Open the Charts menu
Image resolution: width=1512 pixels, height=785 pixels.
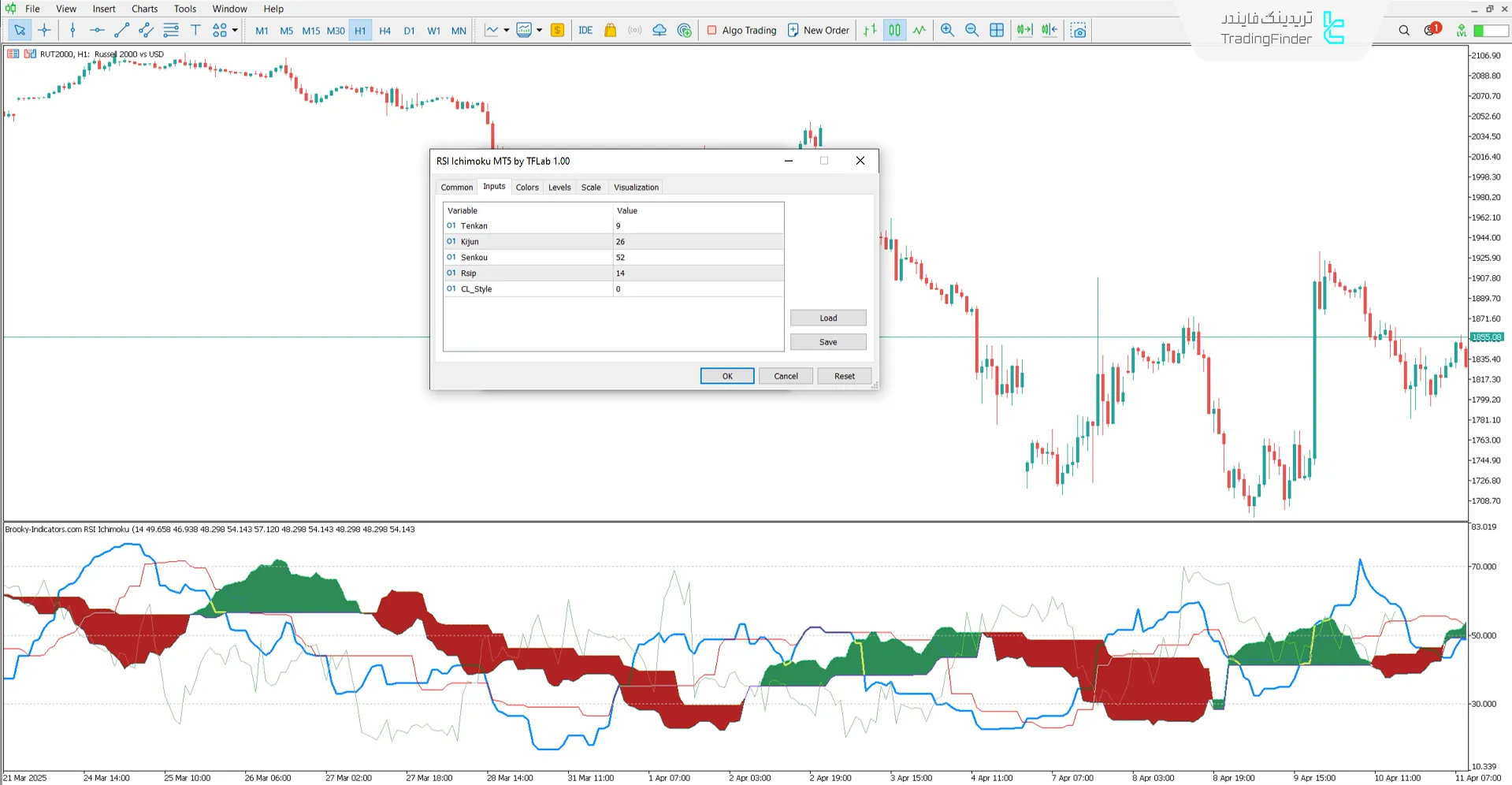click(144, 9)
